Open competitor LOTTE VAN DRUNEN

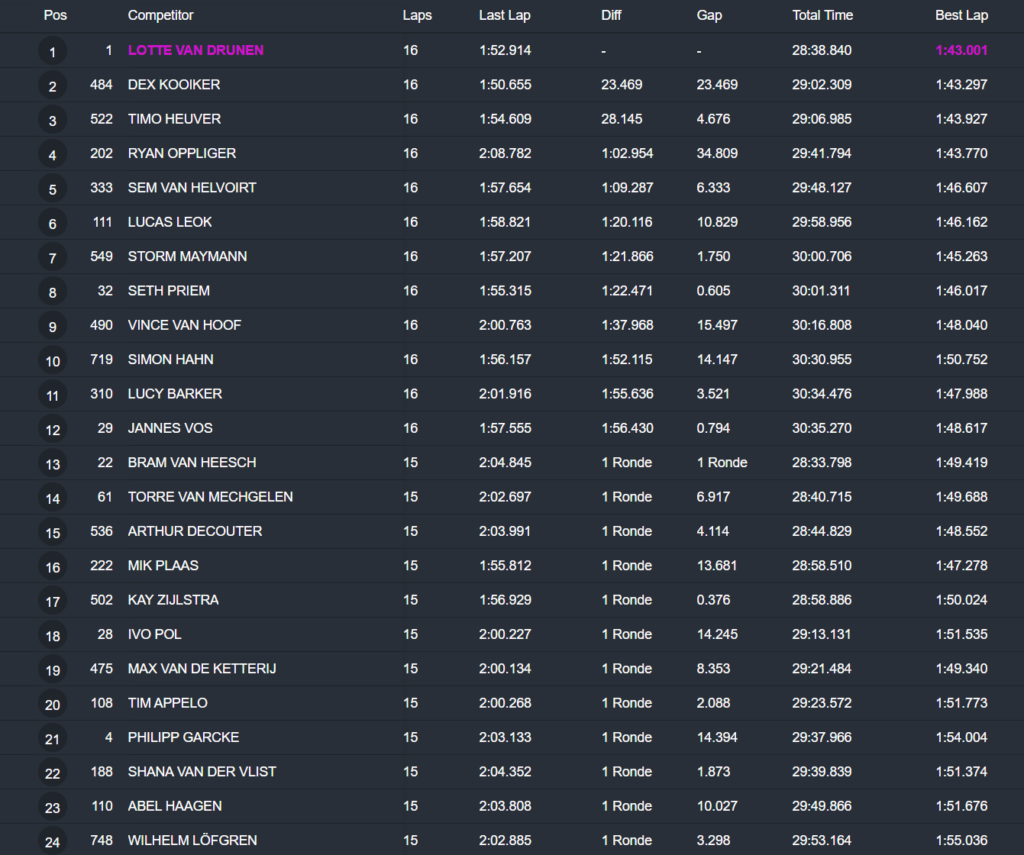click(x=195, y=50)
